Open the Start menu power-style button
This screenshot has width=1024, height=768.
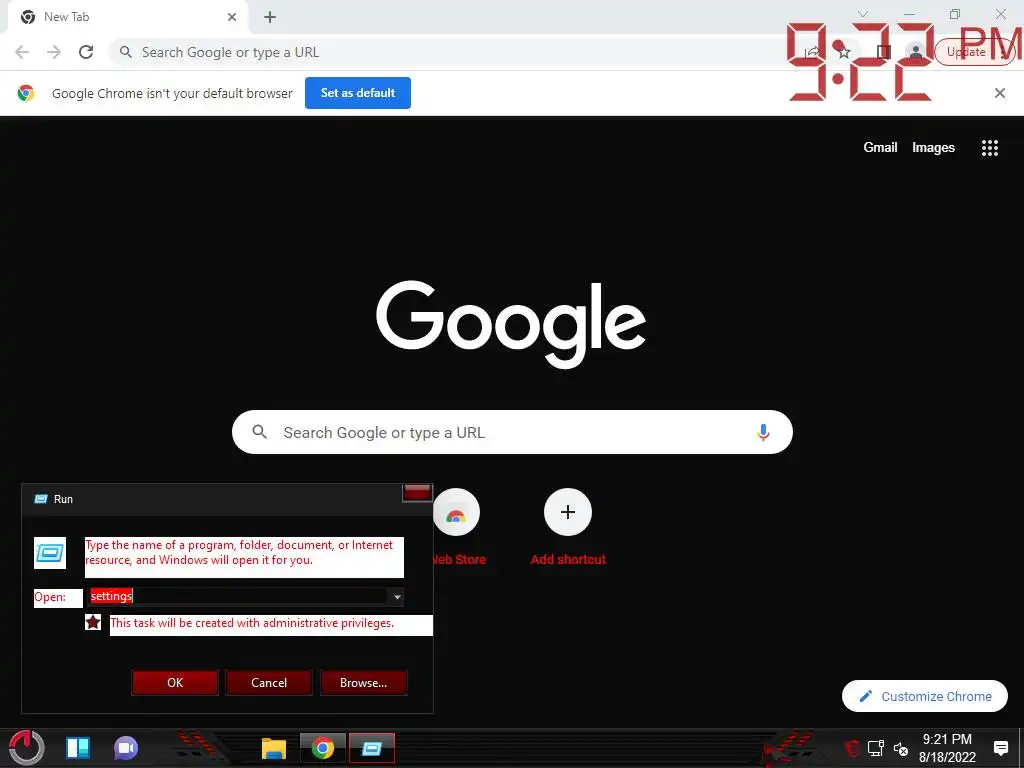27,748
